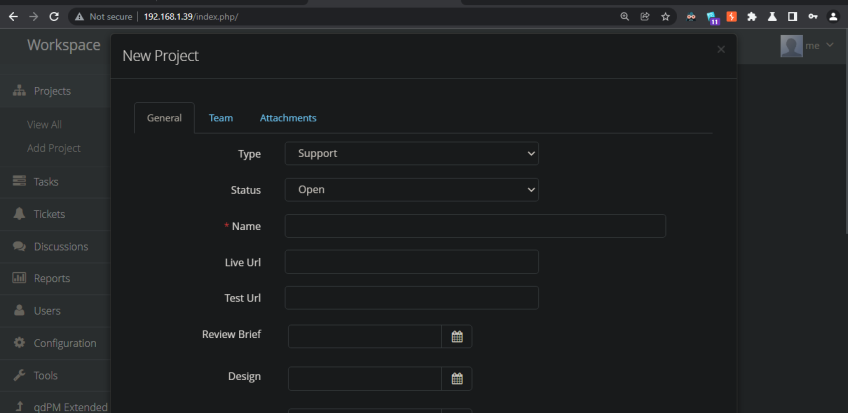Screen dimensions: 848x413
Task: Click the Live Url input field
Action: coord(412,262)
